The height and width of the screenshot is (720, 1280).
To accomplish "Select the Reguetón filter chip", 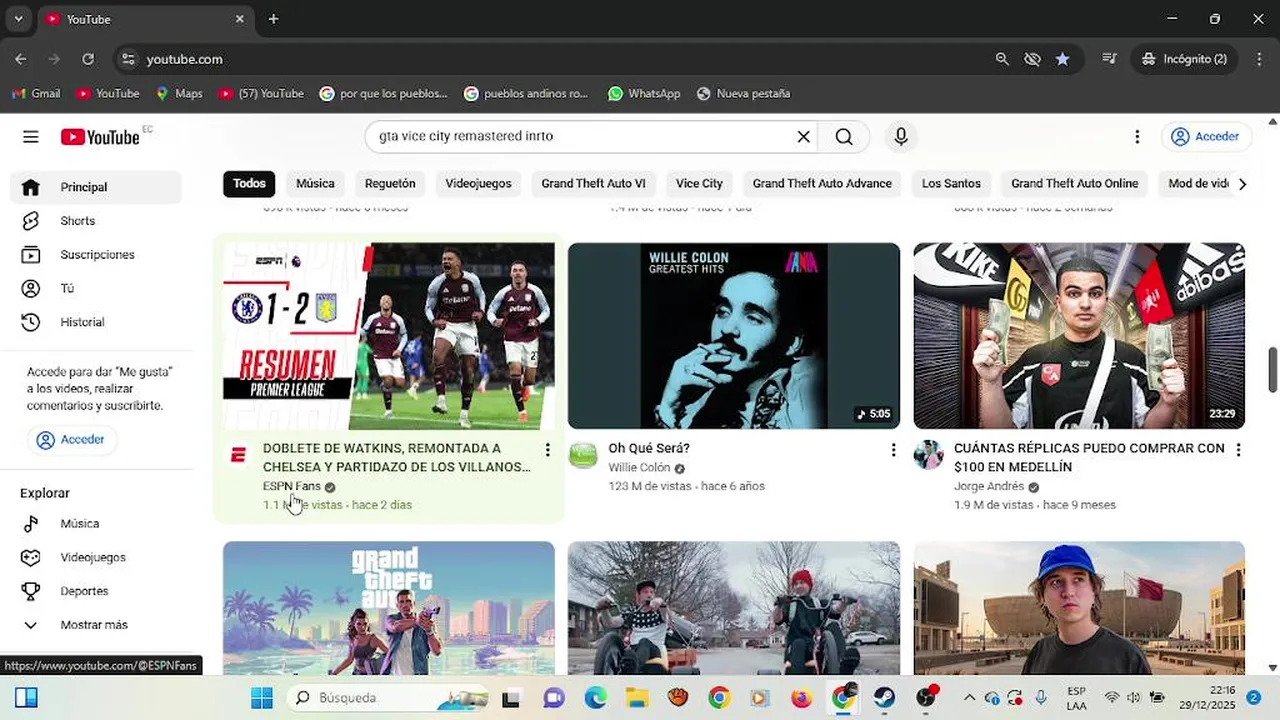I will pos(390,184).
